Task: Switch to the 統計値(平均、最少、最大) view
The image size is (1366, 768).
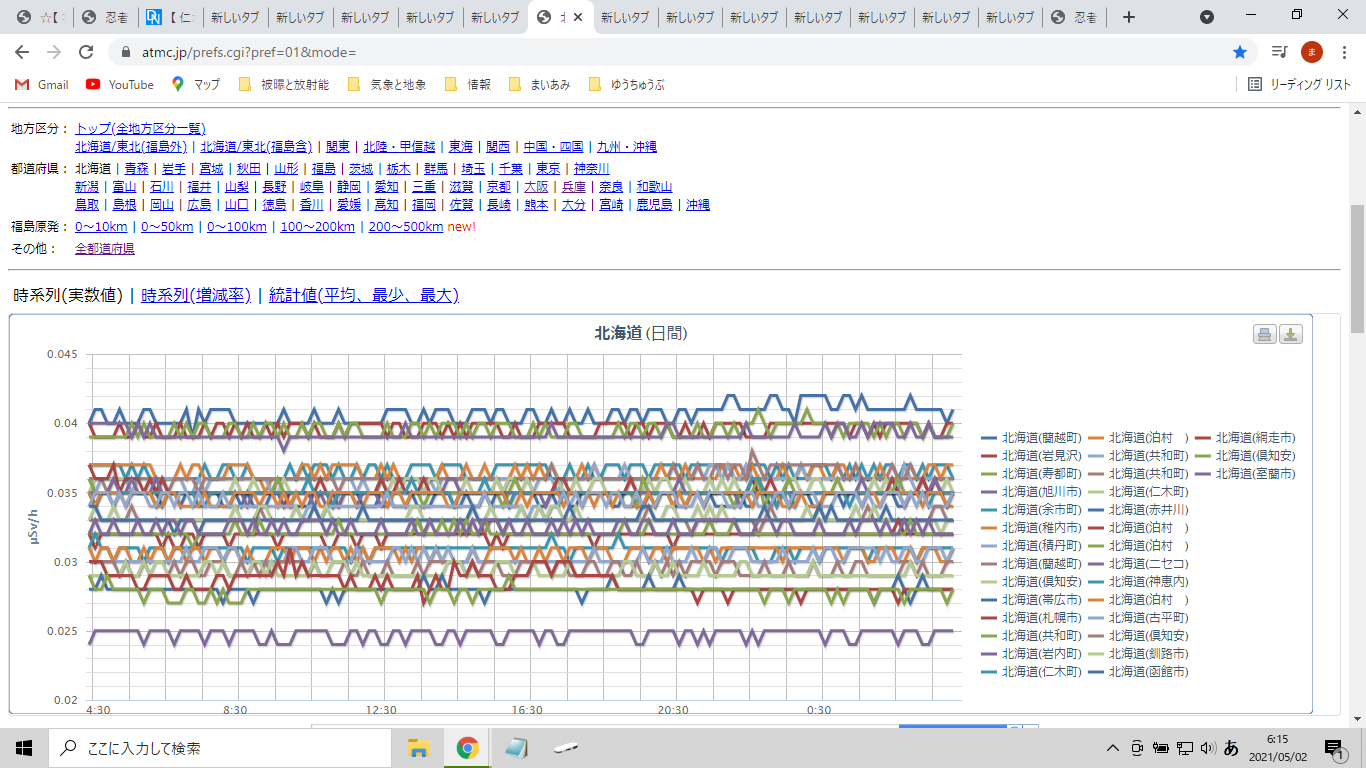Action: [x=364, y=295]
